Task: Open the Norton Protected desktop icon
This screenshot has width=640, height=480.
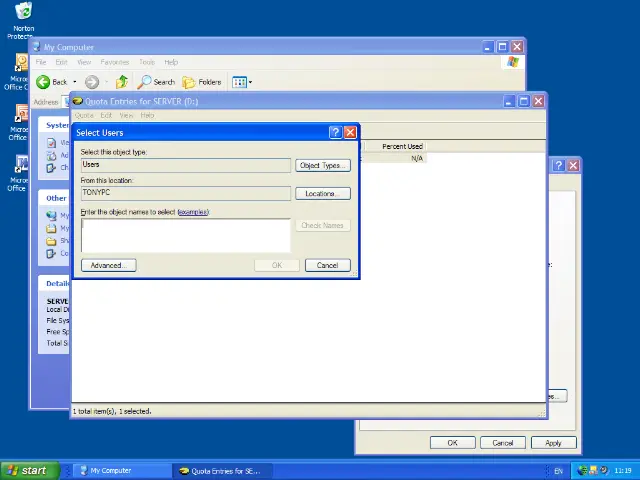Action: pos(22,14)
